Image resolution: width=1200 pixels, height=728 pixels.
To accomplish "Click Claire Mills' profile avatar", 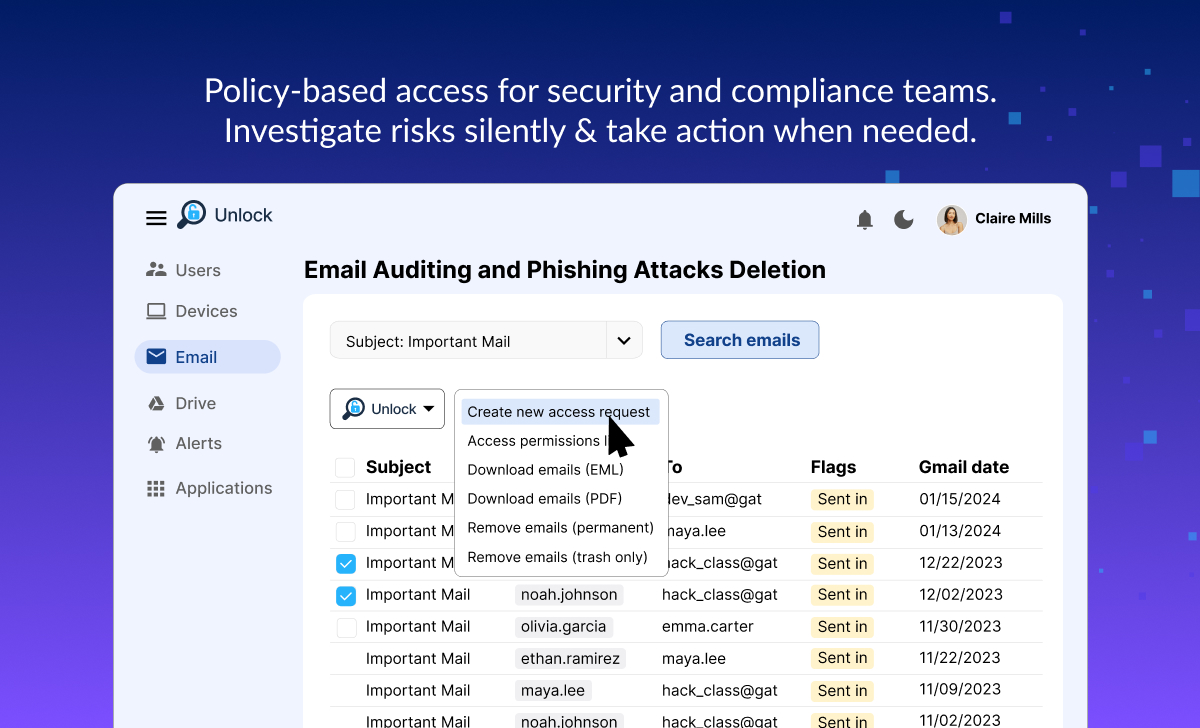I will [951, 219].
